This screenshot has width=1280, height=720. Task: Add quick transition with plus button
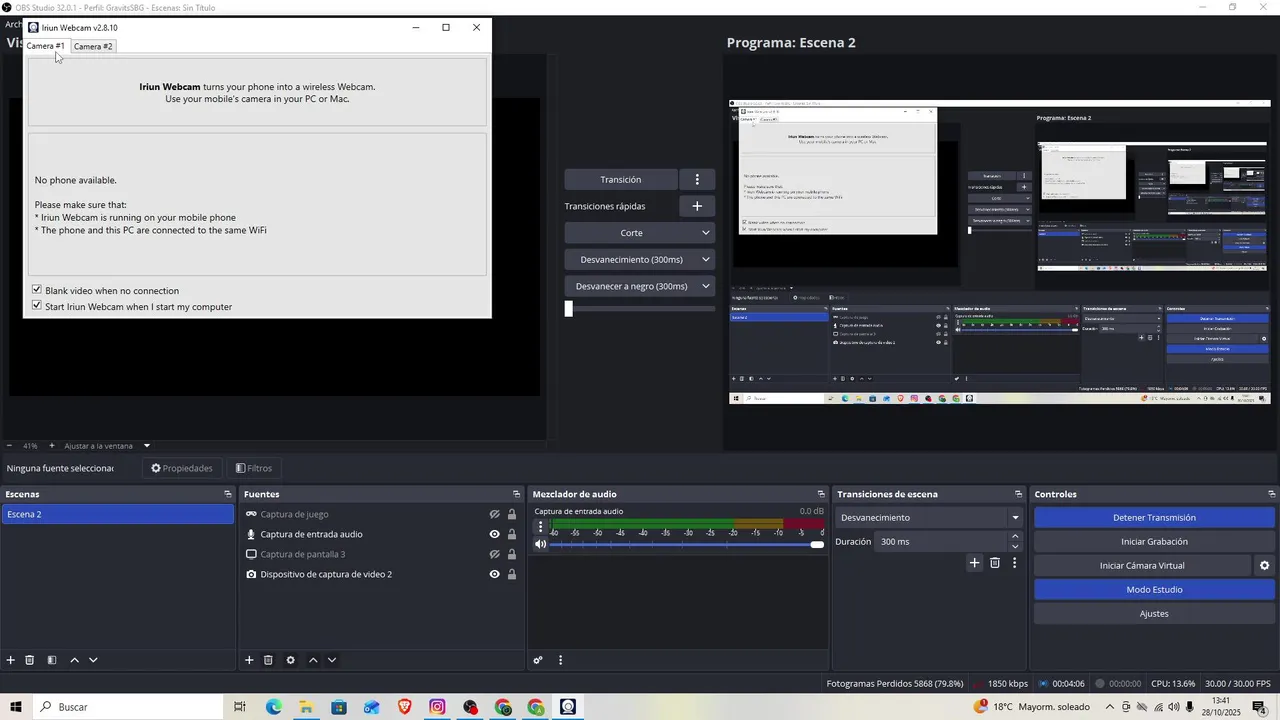point(697,206)
